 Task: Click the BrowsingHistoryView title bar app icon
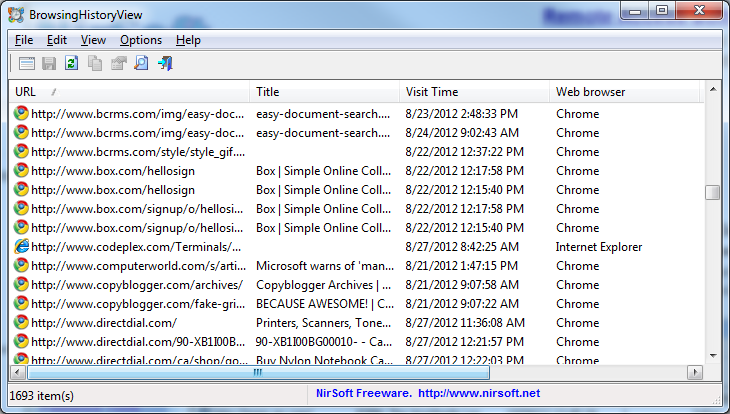click(x=16, y=15)
